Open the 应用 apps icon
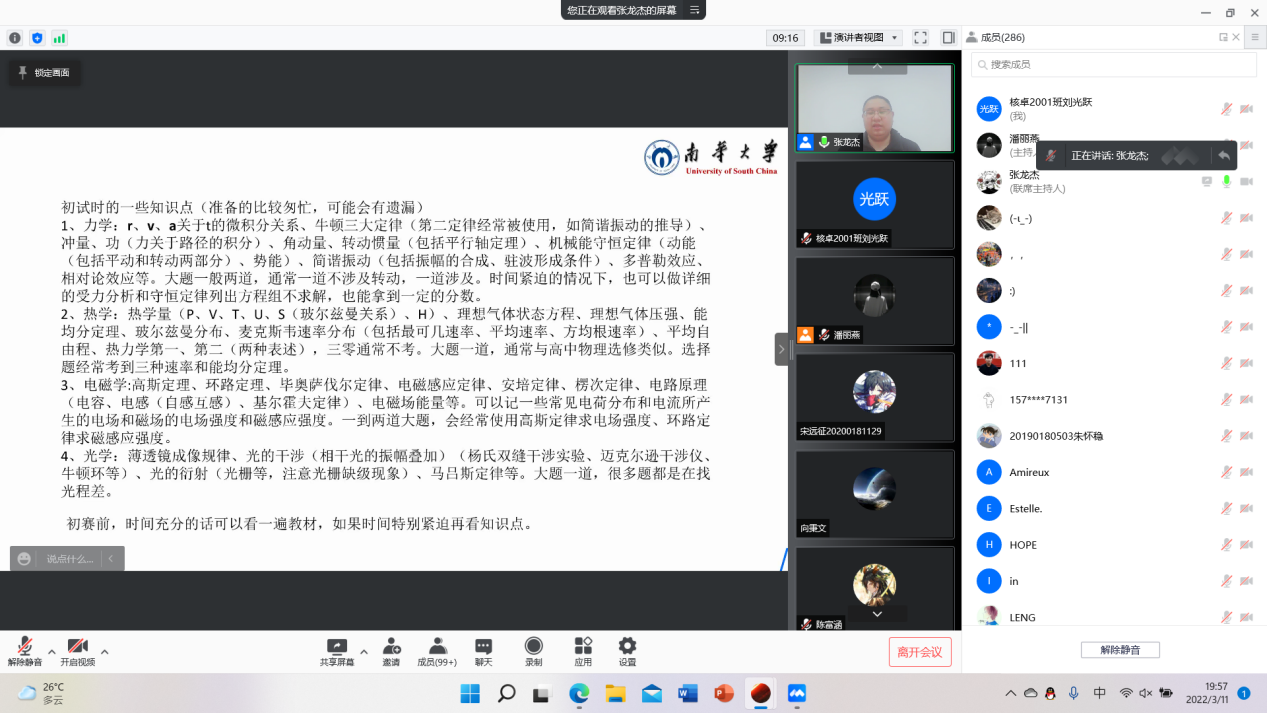 [x=583, y=647]
